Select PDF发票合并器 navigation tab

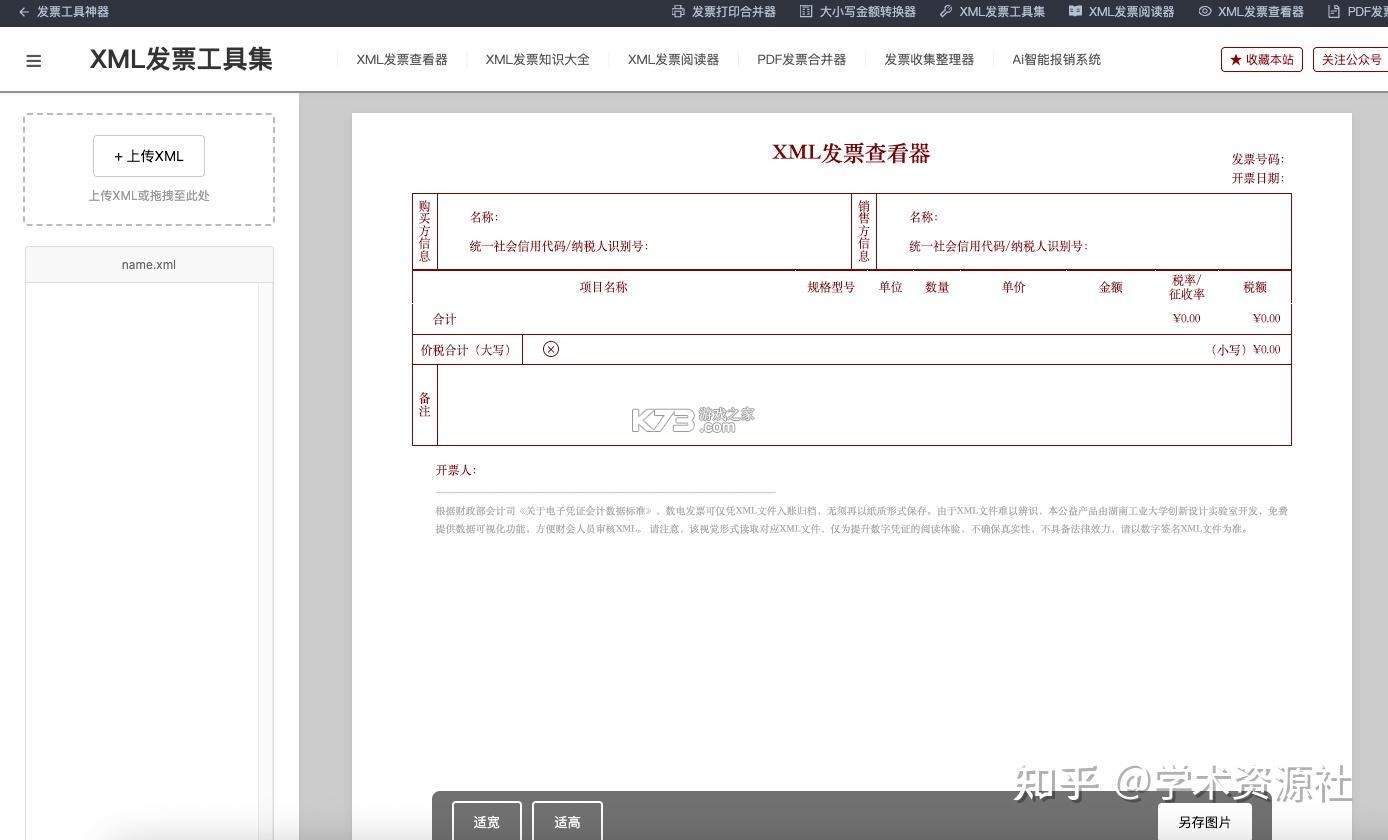tap(801, 60)
